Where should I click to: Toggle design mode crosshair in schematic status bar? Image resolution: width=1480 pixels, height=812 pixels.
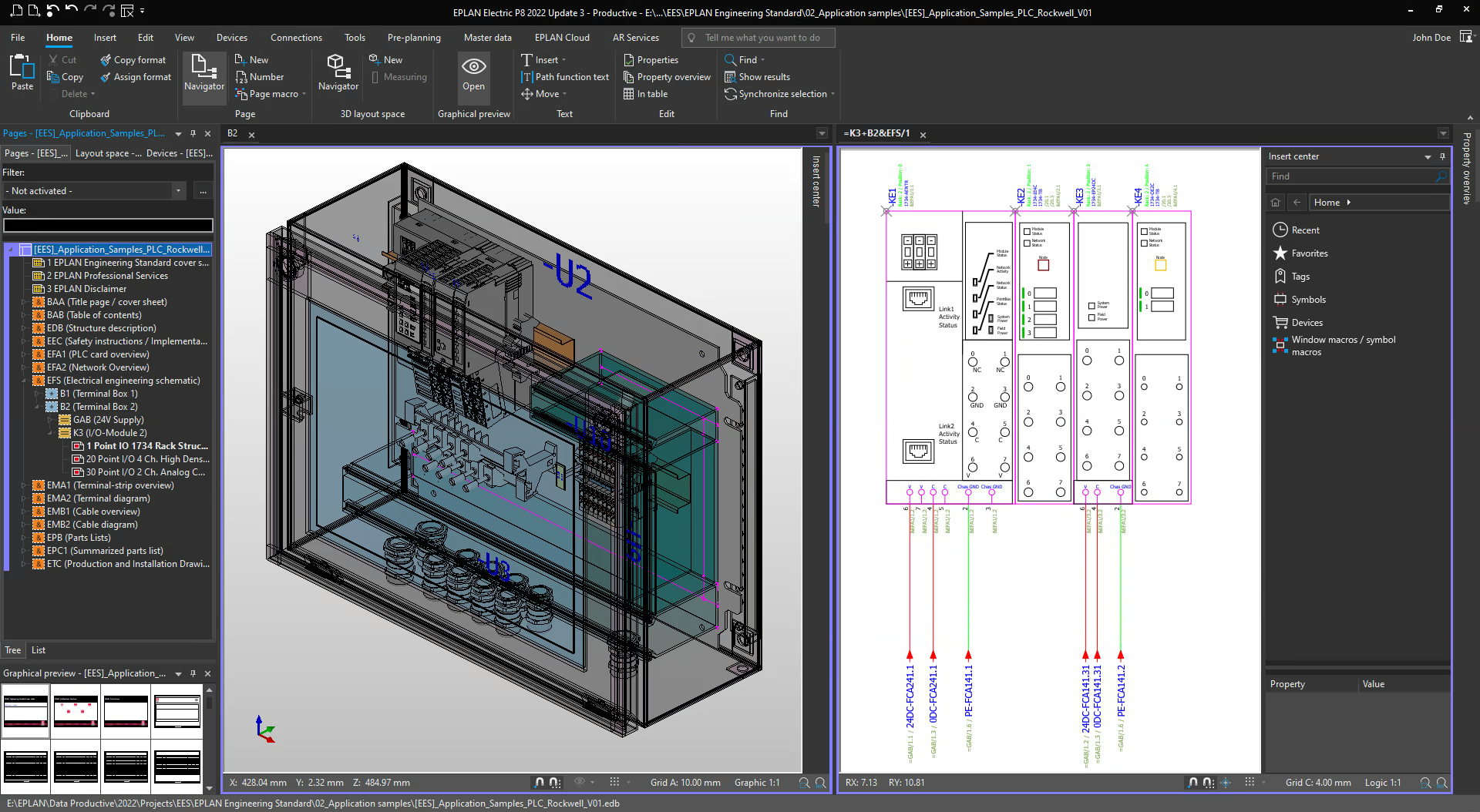[1226, 783]
